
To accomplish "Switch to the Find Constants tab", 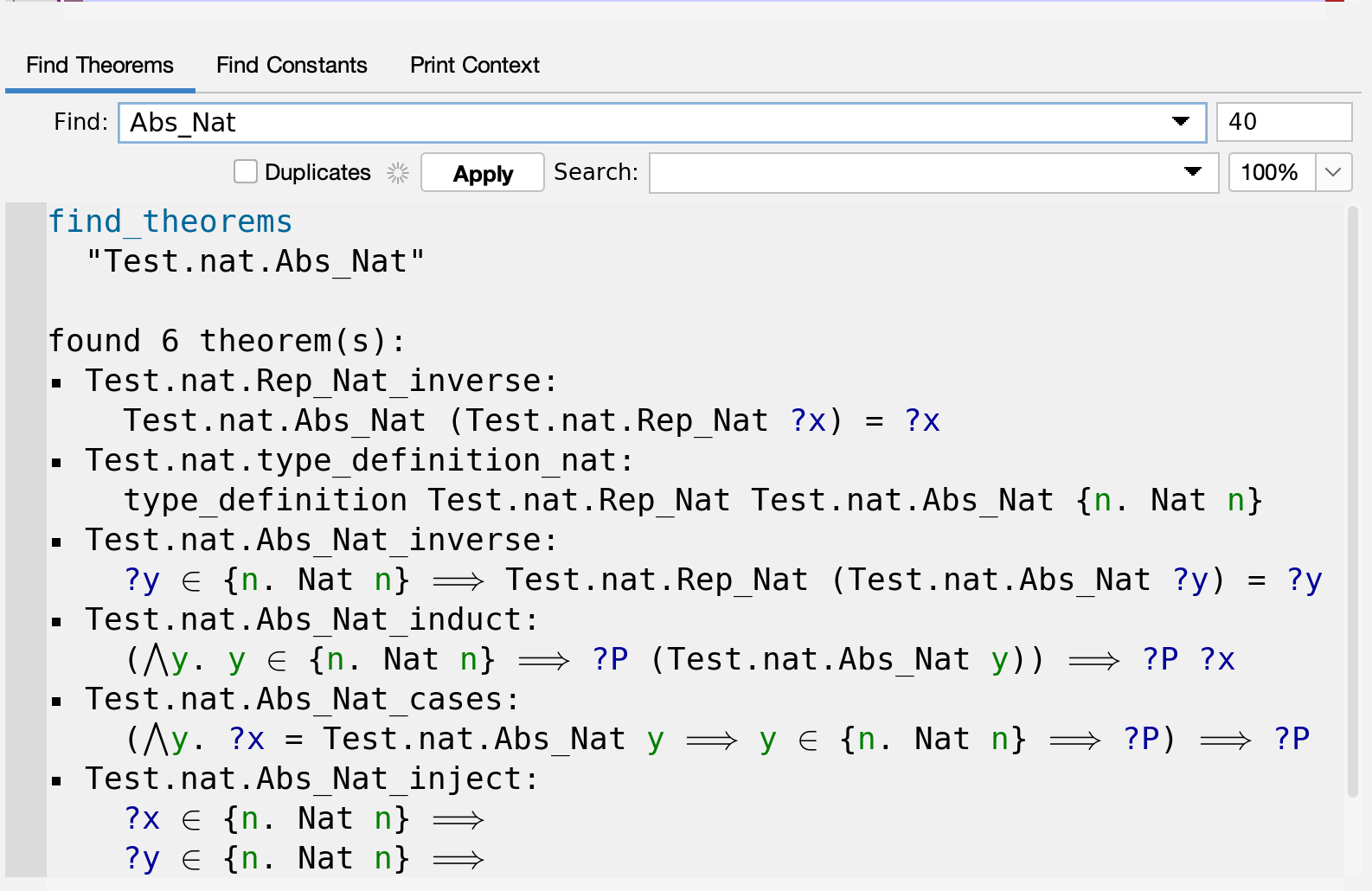I will tap(292, 65).
